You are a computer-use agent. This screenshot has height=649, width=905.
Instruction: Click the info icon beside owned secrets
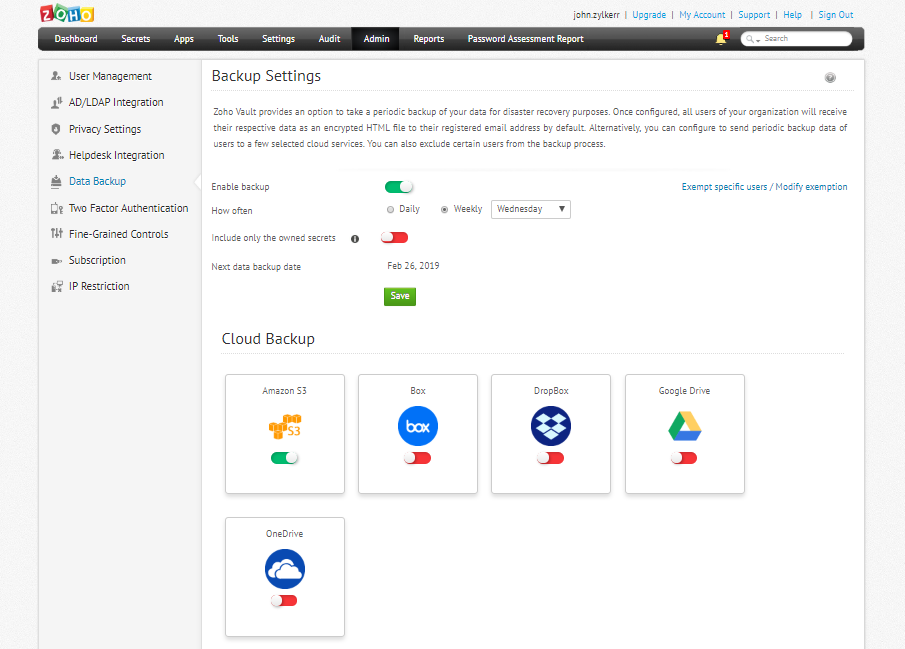[355, 239]
